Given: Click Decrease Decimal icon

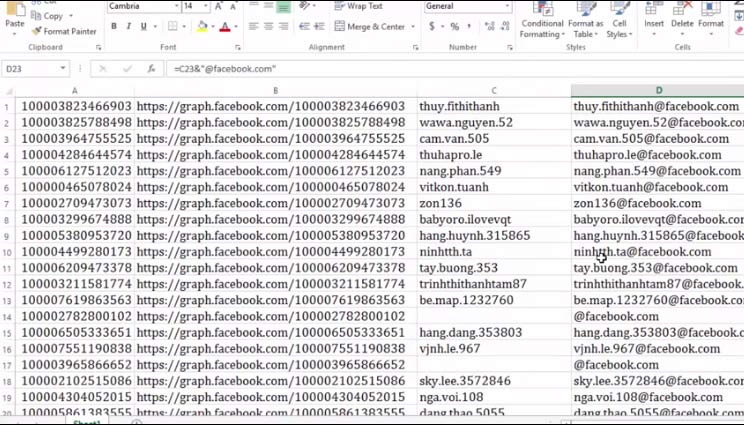Looking at the screenshot, I should pyautogui.click(x=504, y=27).
